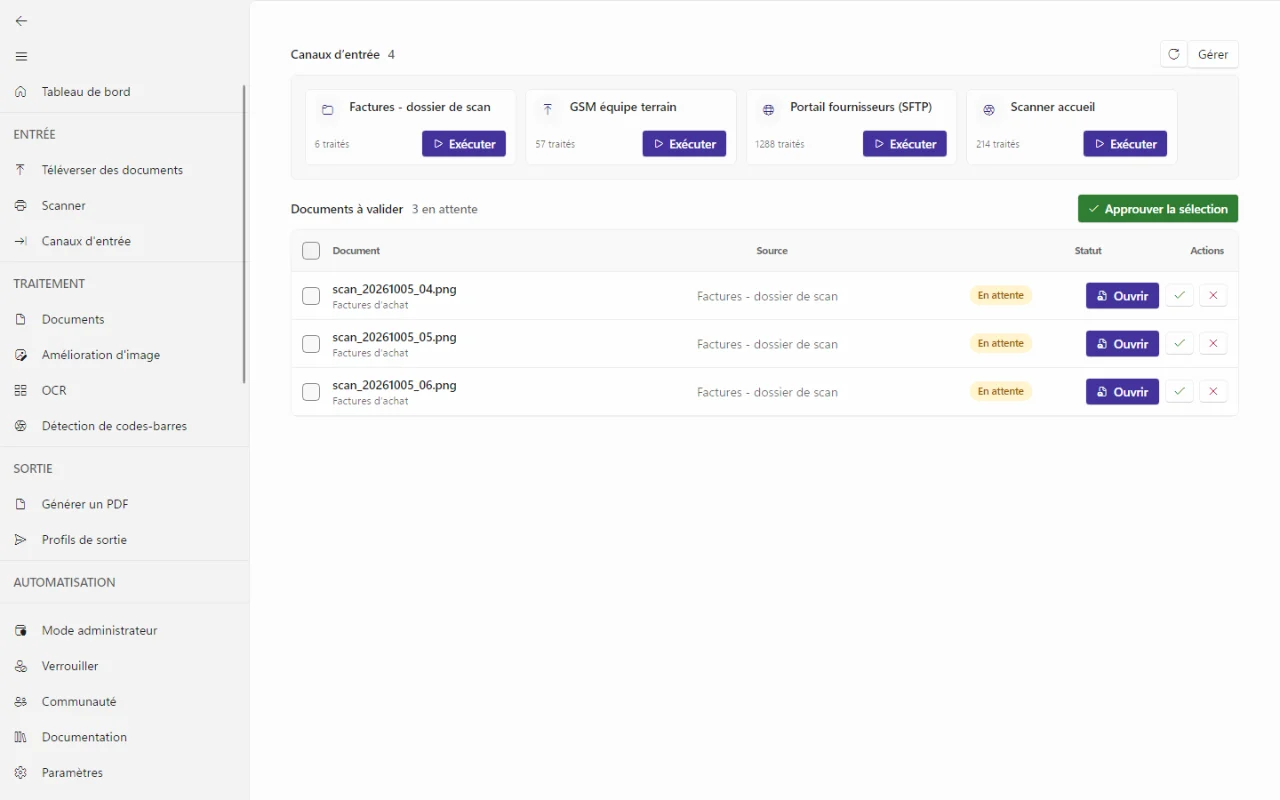
Task: Go back using the back arrow icon
Action: click(21, 21)
